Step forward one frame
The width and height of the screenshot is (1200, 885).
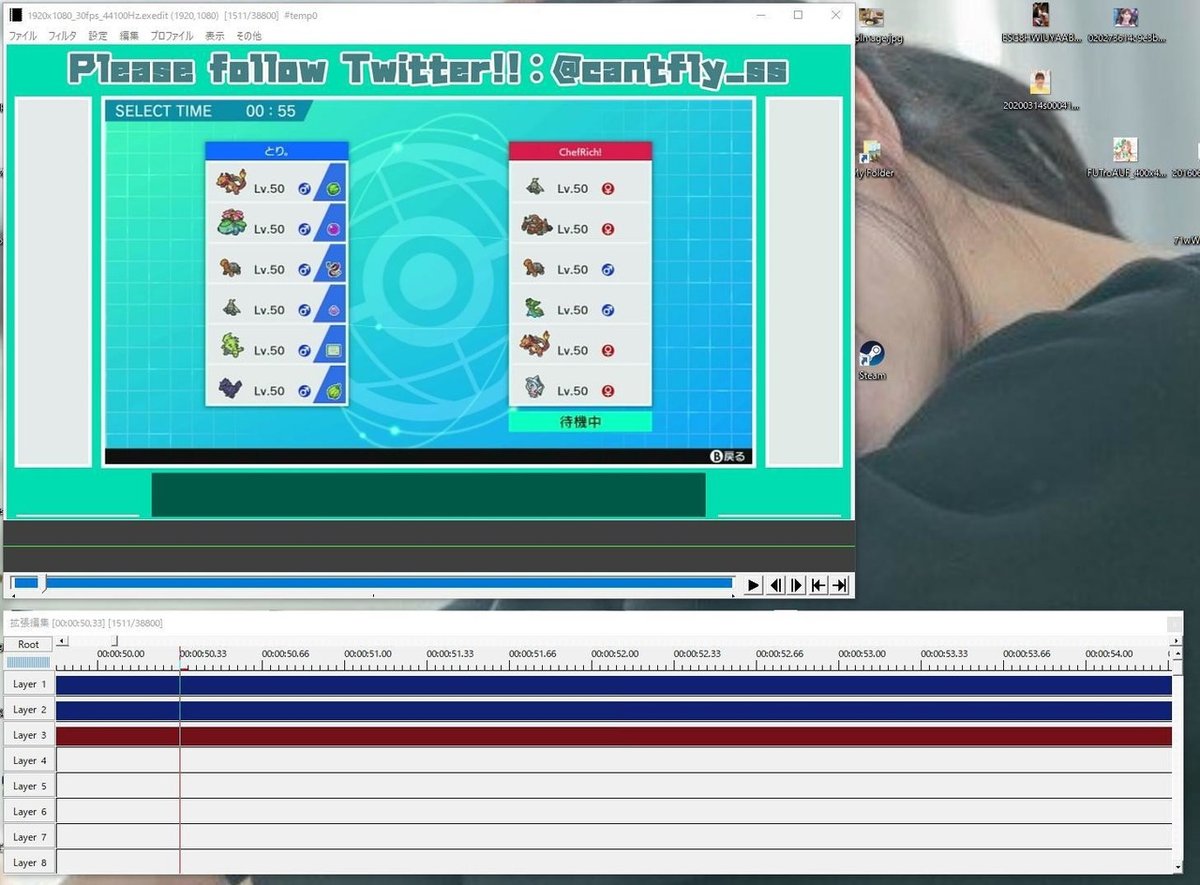click(x=797, y=585)
